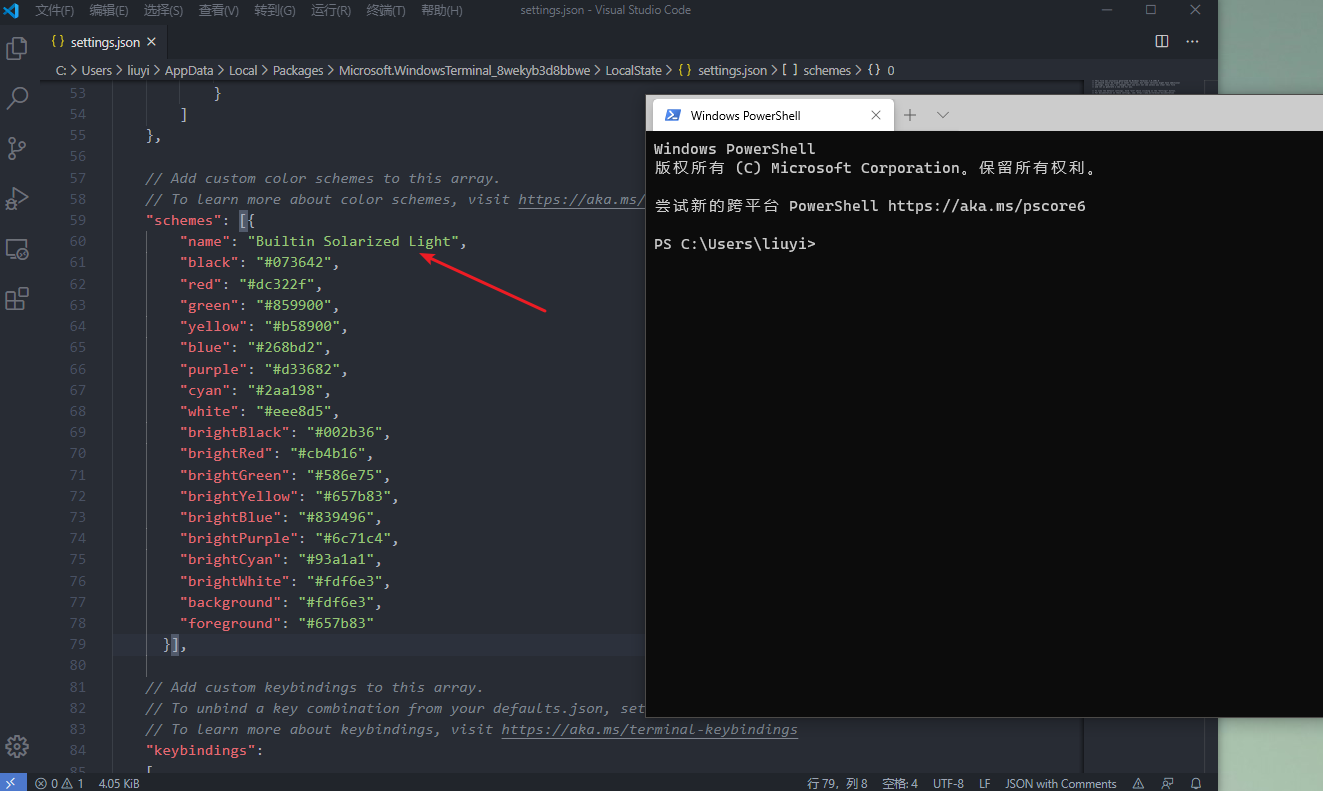Expand the Local breadcrumb
Viewport: 1323px width, 791px height.
click(243, 70)
